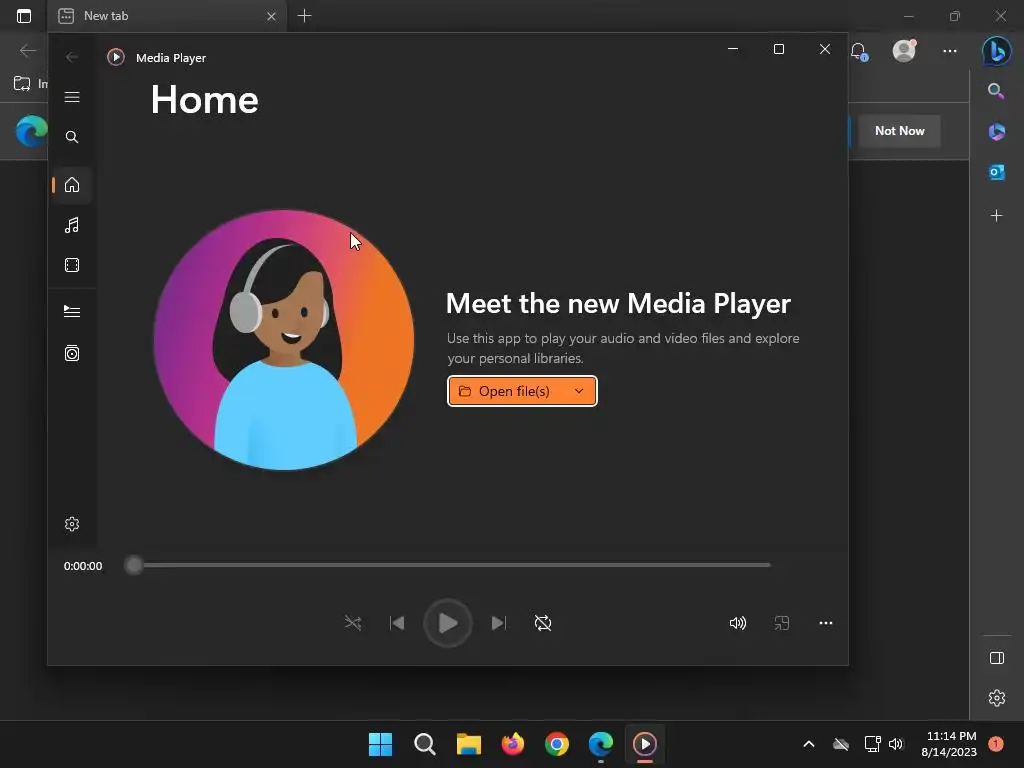Image resolution: width=1024 pixels, height=768 pixels.
Task: Click the seek bar thumb
Action: (x=134, y=565)
